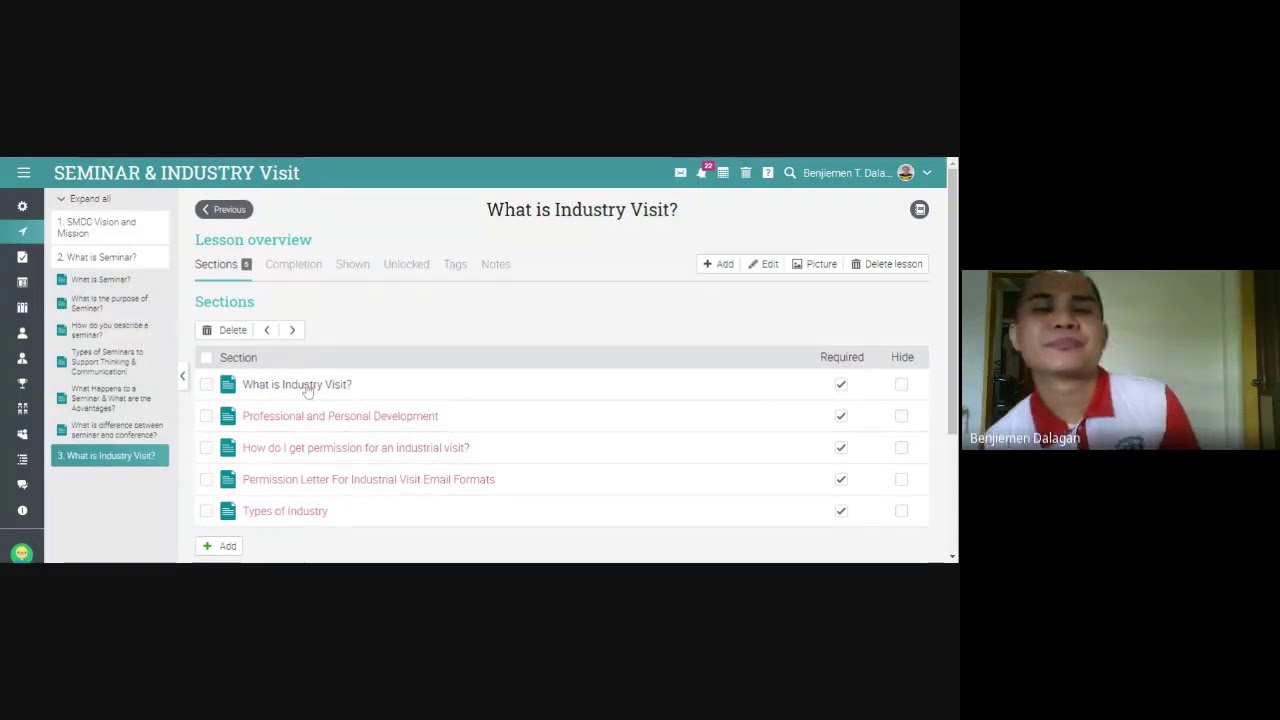The height and width of the screenshot is (720, 1280).
Task: Select lesson 3. What is Industry Visit?
Action: (x=110, y=456)
